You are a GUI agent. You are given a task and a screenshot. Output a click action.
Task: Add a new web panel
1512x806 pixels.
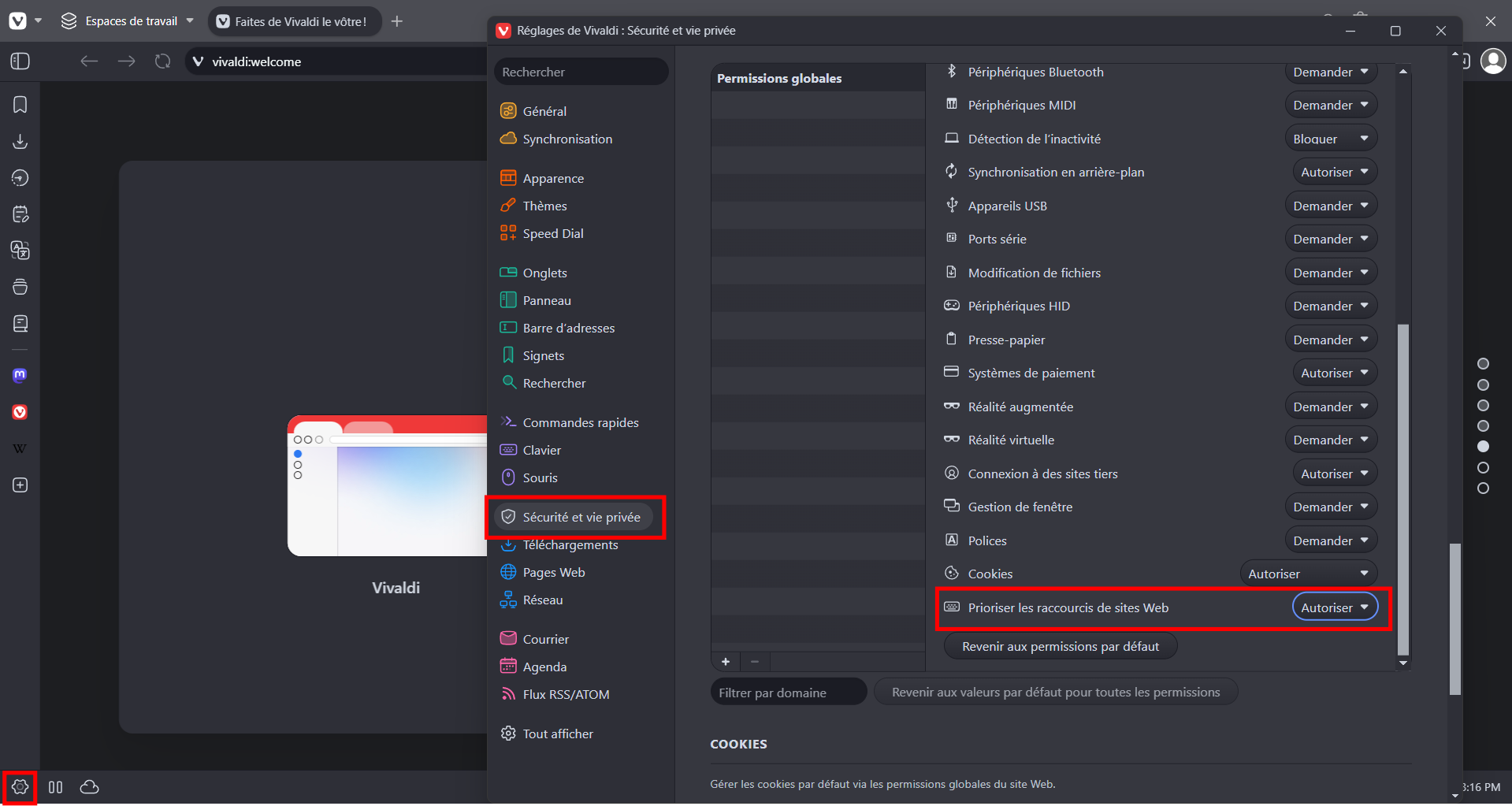coord(20,485)
